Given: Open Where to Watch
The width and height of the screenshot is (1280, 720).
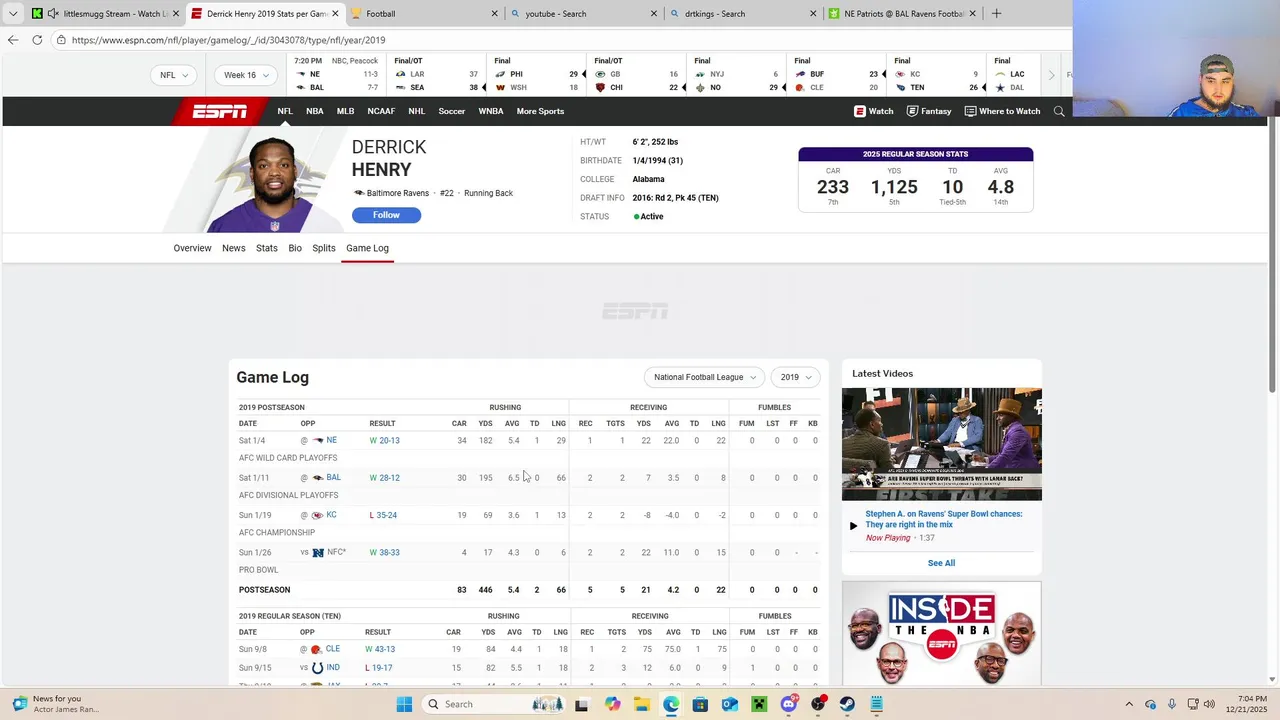Looking at the screenshot, I should [1002, 111].
